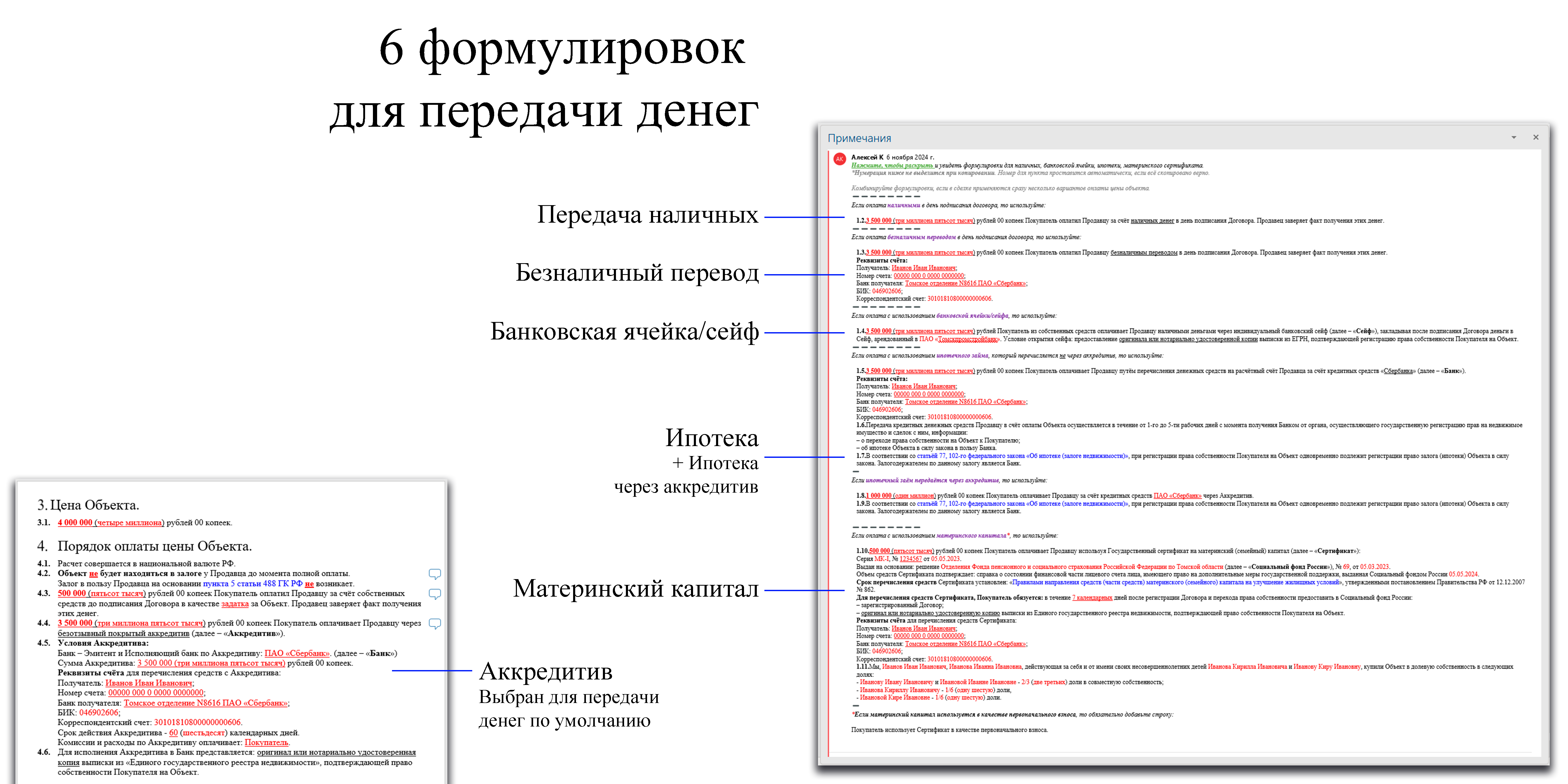Close the Примечания comments pane
Viewport: 1568px width, 784px height.
coord(1536,137)
